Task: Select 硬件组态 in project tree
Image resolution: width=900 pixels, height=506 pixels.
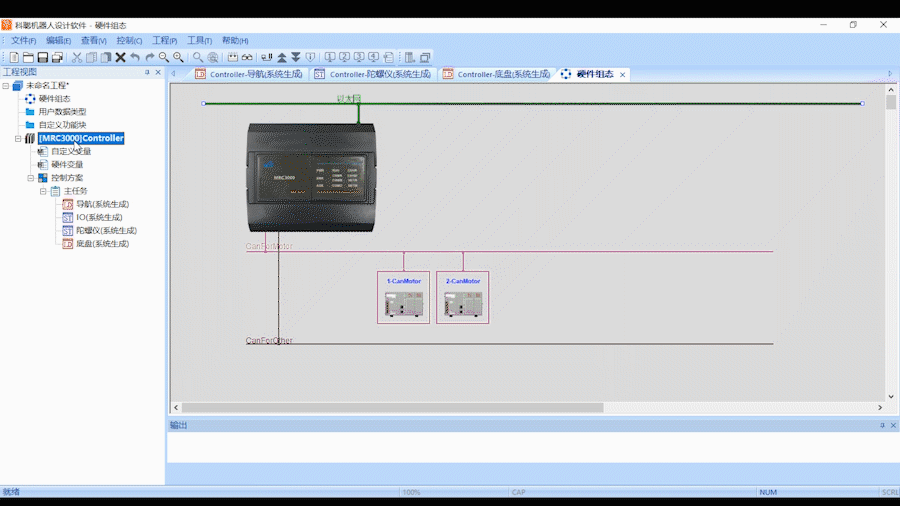Action: pyautogui.click(x=55, y=99)
